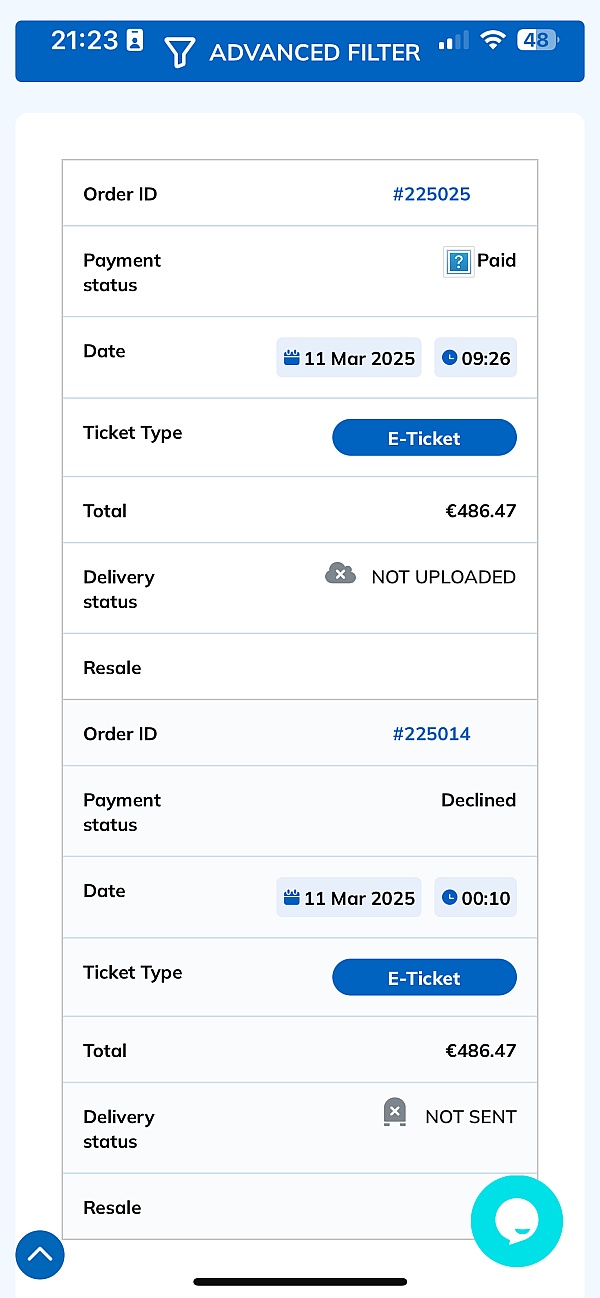The image size is (600, 1298).
Task: Select the NOT UPLOADED delivery status text
Action: (x=443, y=577)
